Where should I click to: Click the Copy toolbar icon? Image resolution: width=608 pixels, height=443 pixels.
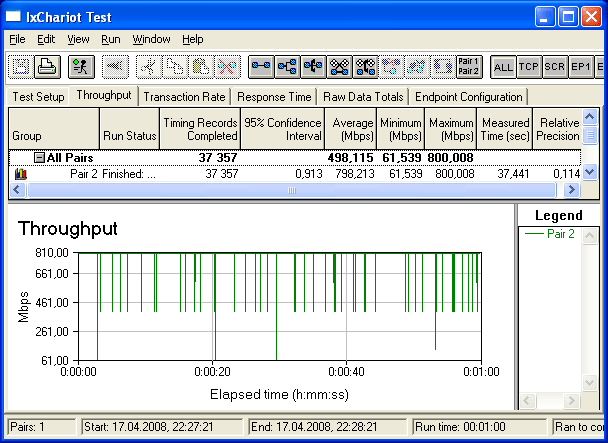[x=175, y=67]
